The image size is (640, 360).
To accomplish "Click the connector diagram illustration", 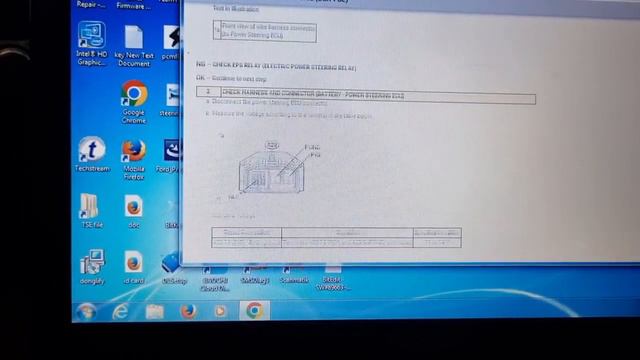I will (x=271, y=168).
